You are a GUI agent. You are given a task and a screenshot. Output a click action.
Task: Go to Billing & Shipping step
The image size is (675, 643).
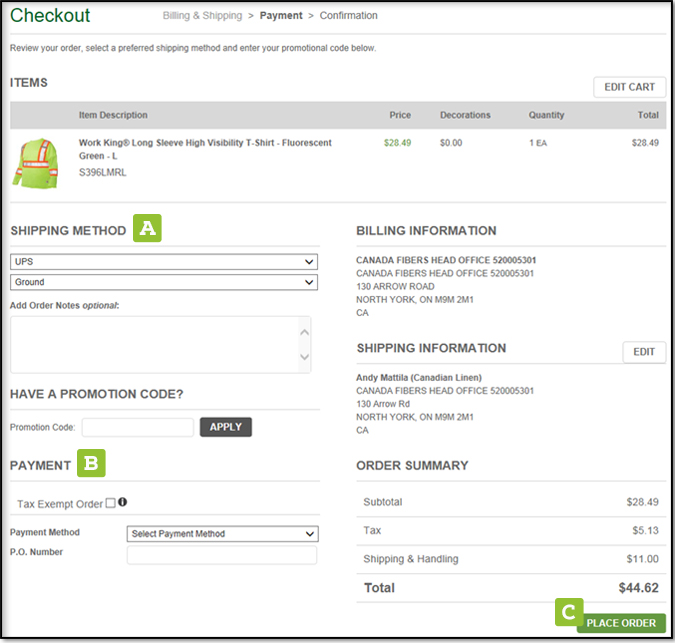click(x=204, y=16)
